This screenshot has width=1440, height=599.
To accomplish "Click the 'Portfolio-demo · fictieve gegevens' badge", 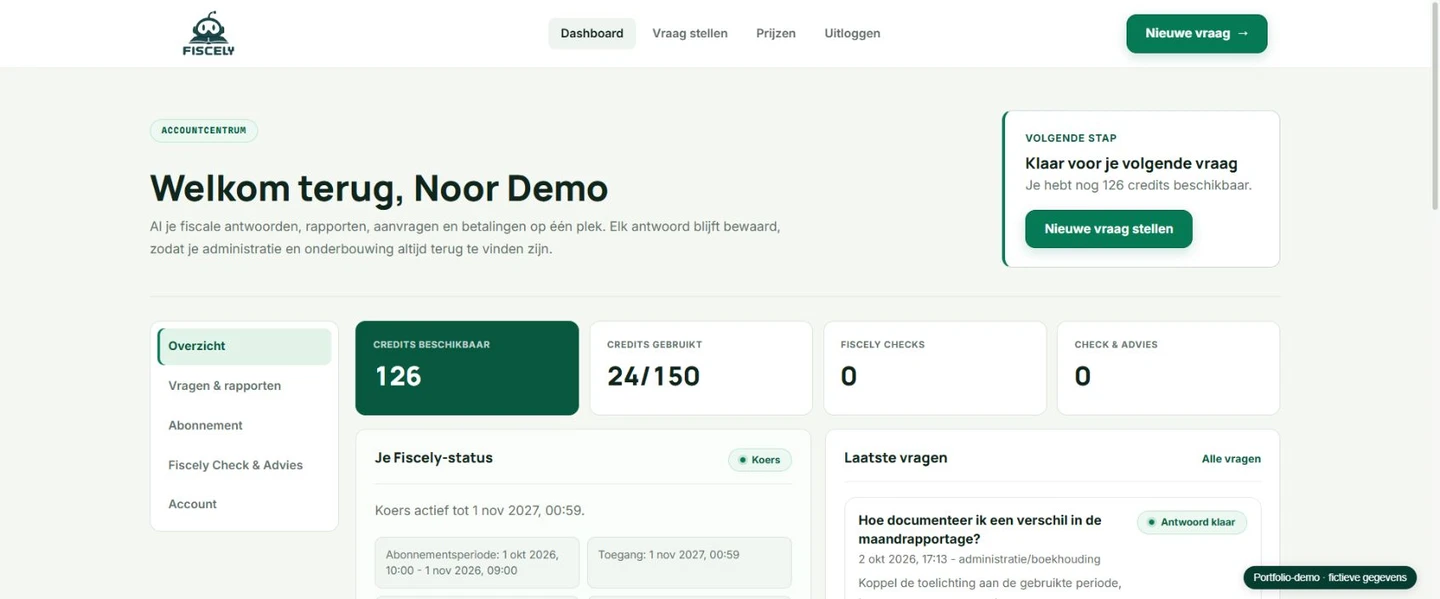I will [1330, 578].
